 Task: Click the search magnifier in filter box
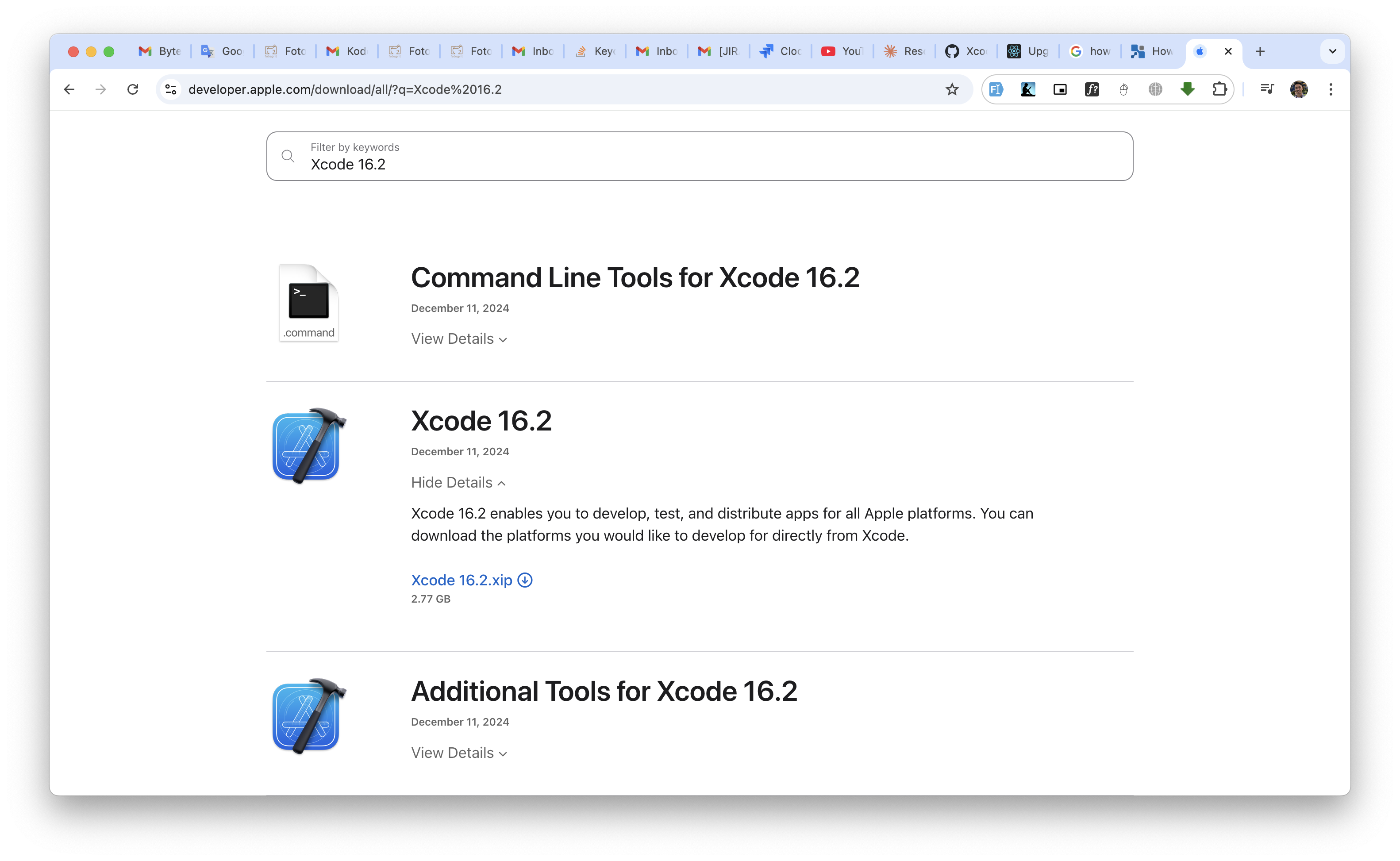288,156
